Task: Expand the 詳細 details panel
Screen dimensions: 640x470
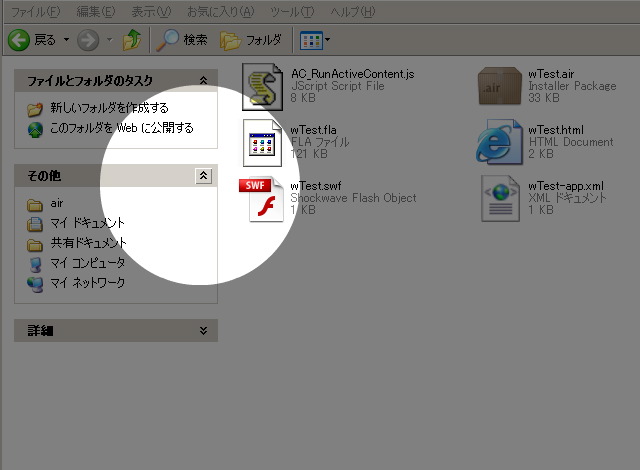Action: click(204, 330)
